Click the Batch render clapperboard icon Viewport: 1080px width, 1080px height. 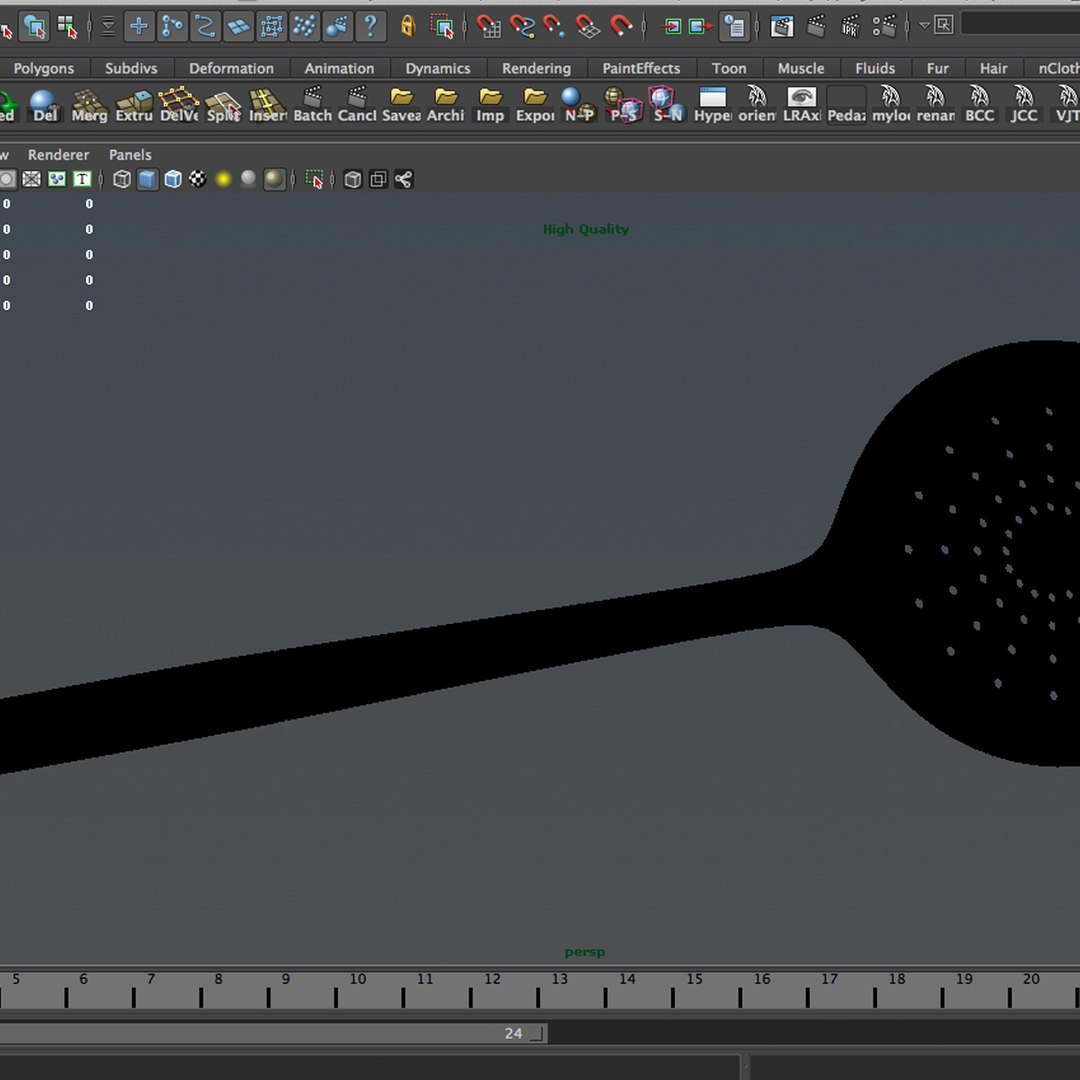313,105
